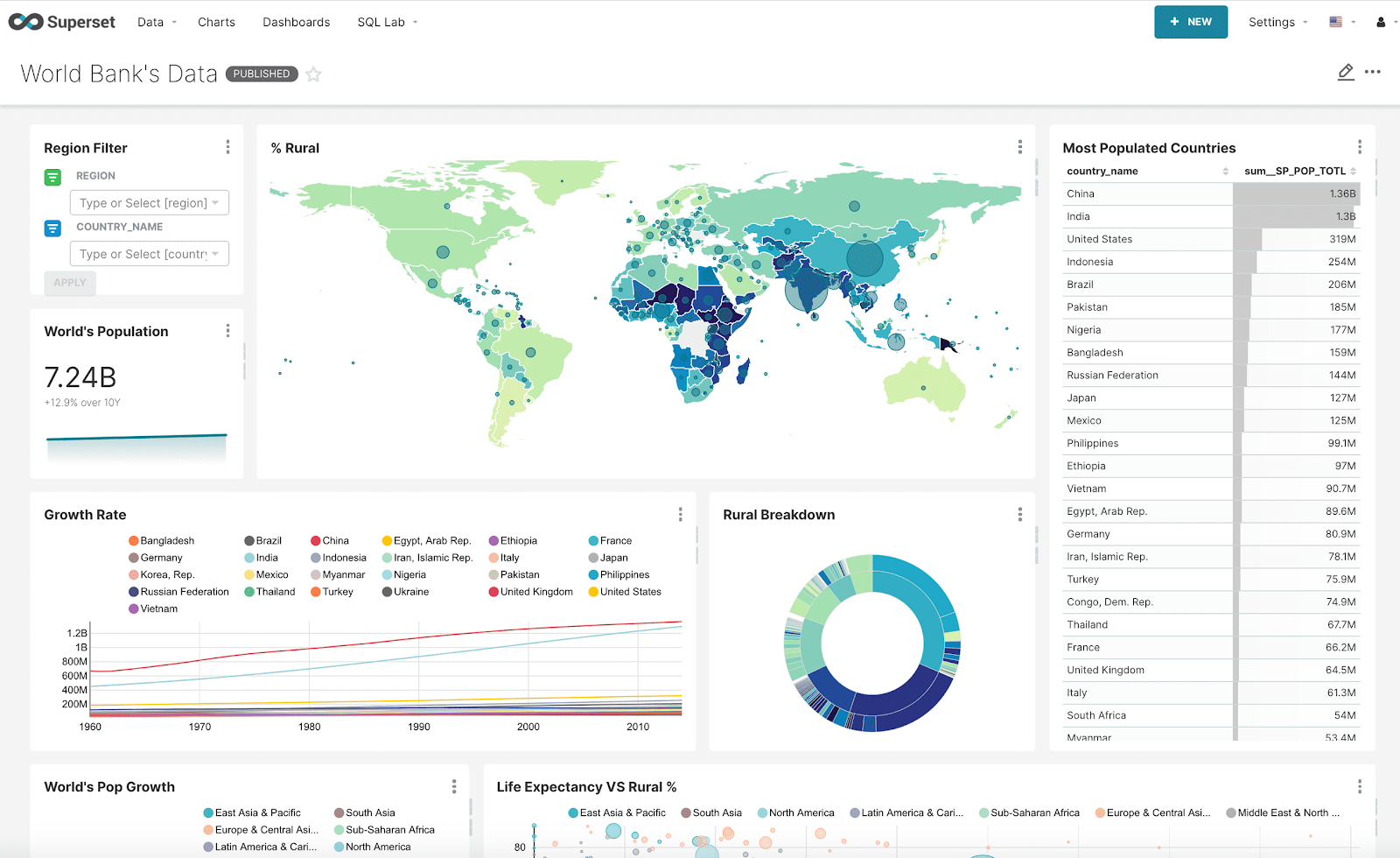Open the Most Populated Countries kebab menu
This screenshot has width=1400, height=858.
tap(1359, 146)
